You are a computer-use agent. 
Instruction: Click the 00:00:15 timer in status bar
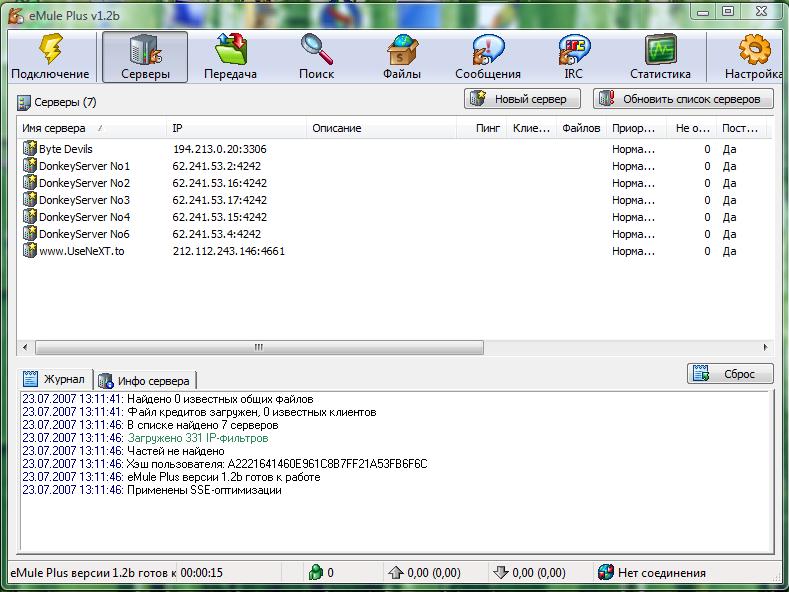click(x=201, y=573)
